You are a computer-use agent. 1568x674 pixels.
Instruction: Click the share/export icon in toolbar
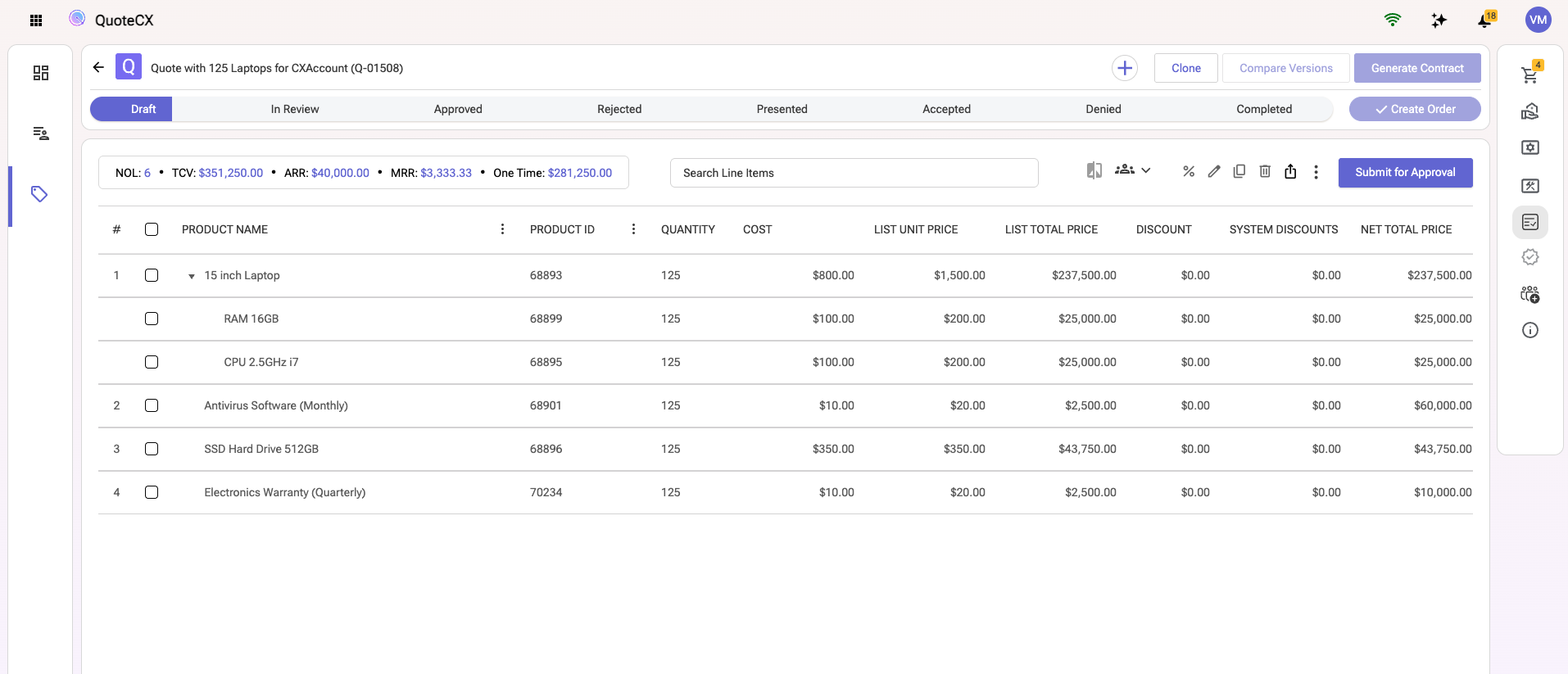(x=1290, y=171)
